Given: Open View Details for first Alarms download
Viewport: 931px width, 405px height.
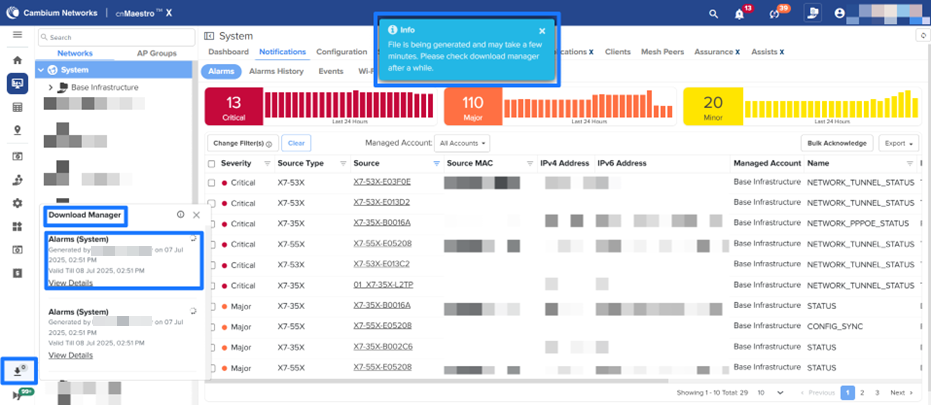Looking at the screenshot, I should coord(70,284).
